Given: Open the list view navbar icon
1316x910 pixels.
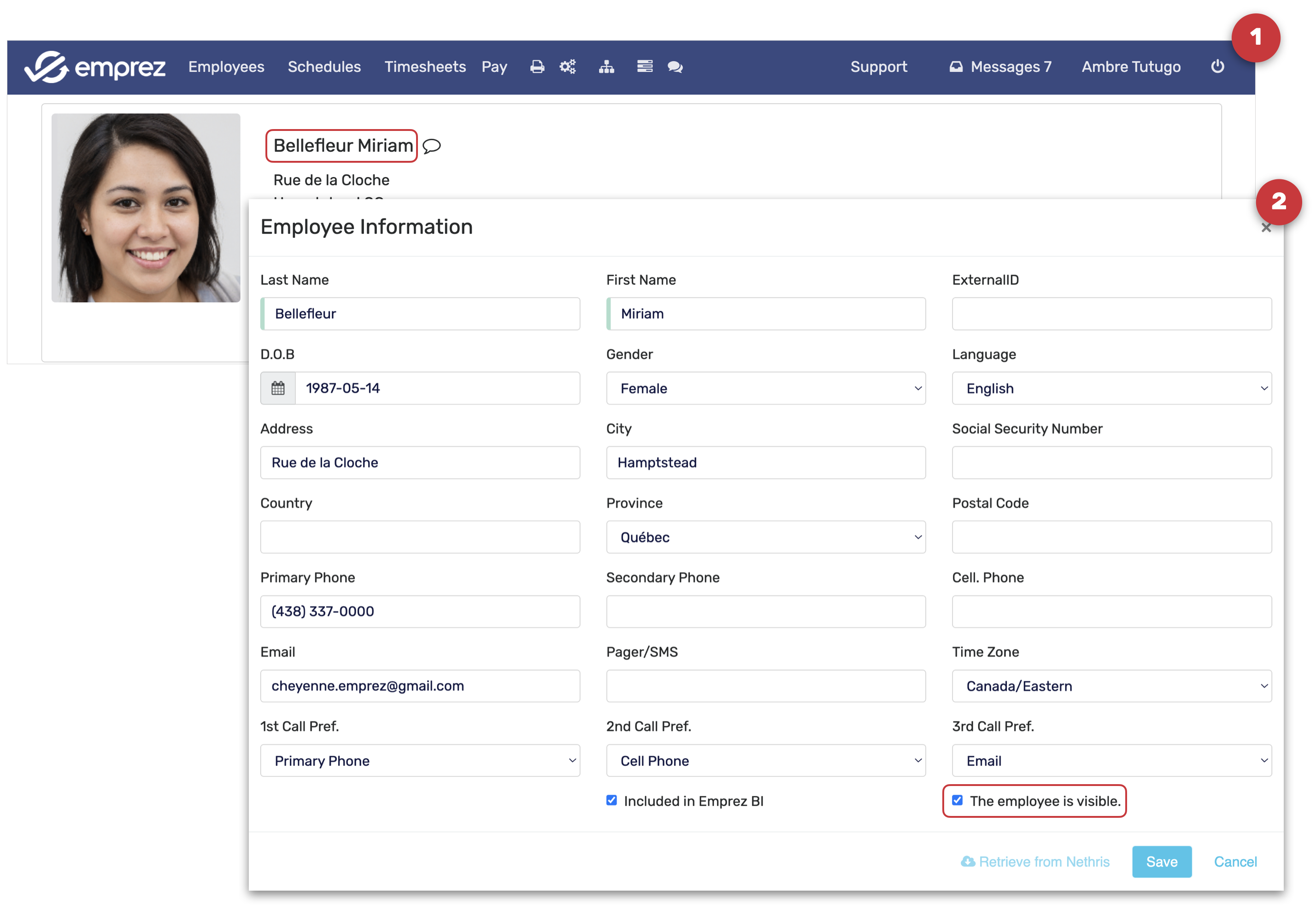Looking at the screenshot, I should coord(644,67).
